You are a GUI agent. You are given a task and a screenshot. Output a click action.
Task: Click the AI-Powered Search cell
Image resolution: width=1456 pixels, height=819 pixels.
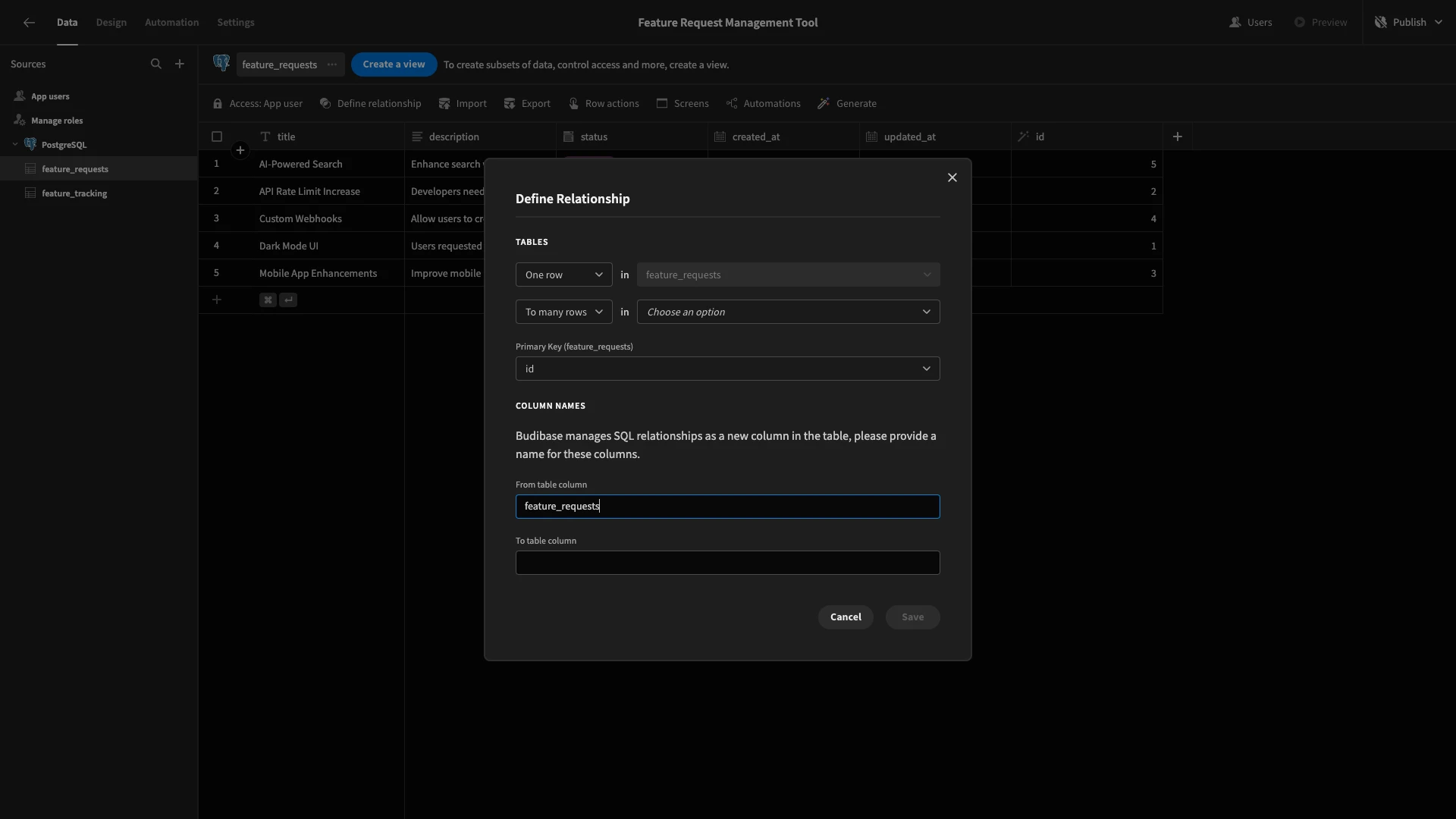click(x=328, y=164)
